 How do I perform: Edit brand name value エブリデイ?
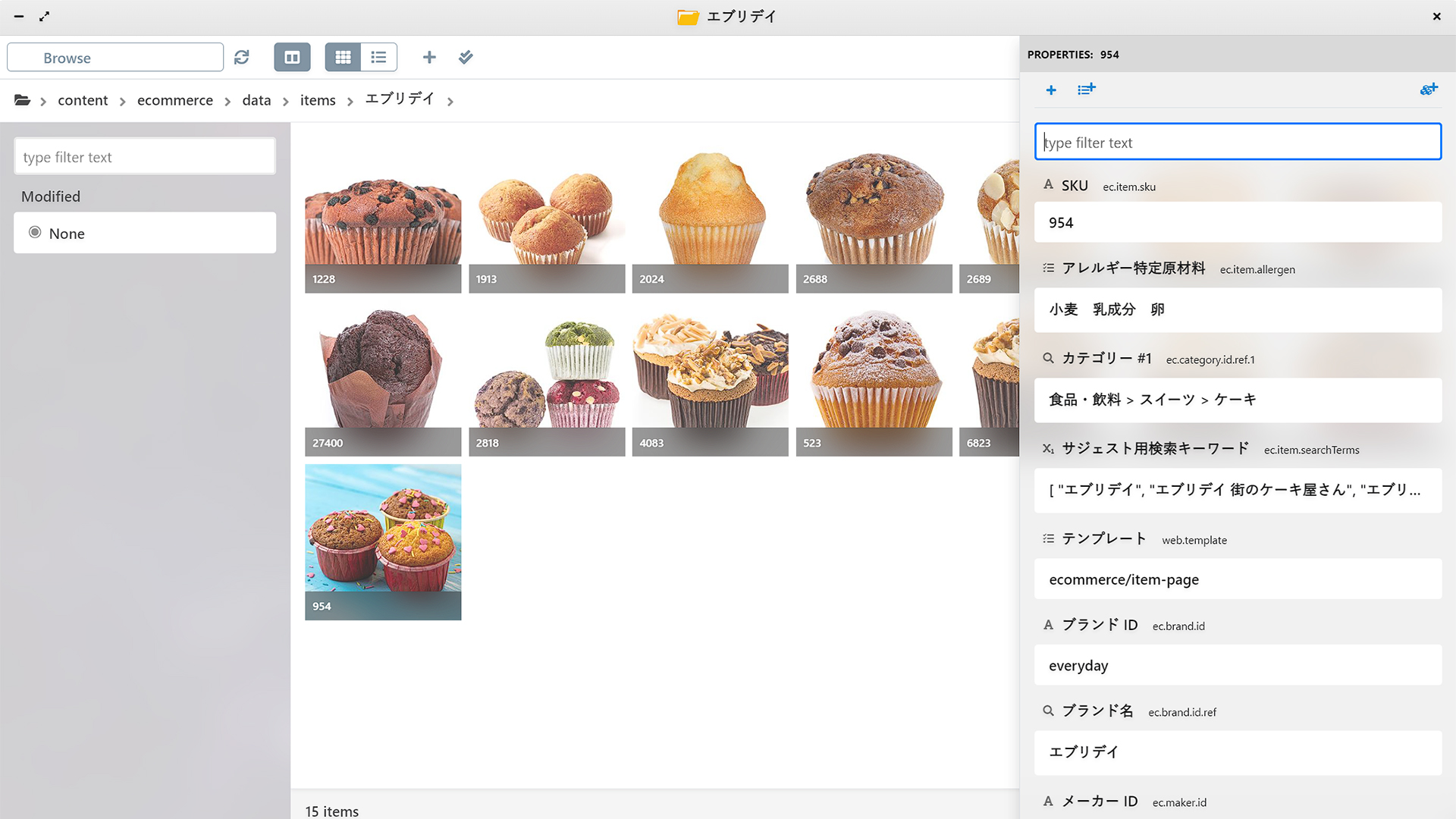(1238, 752)
